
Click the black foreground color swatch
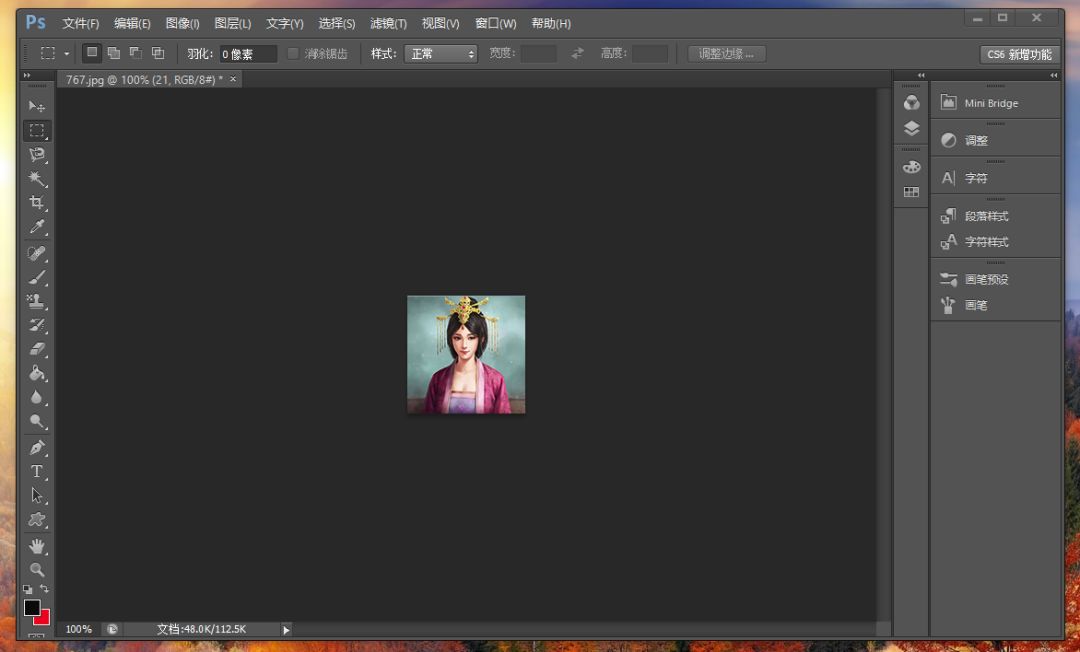pos(32,607)
